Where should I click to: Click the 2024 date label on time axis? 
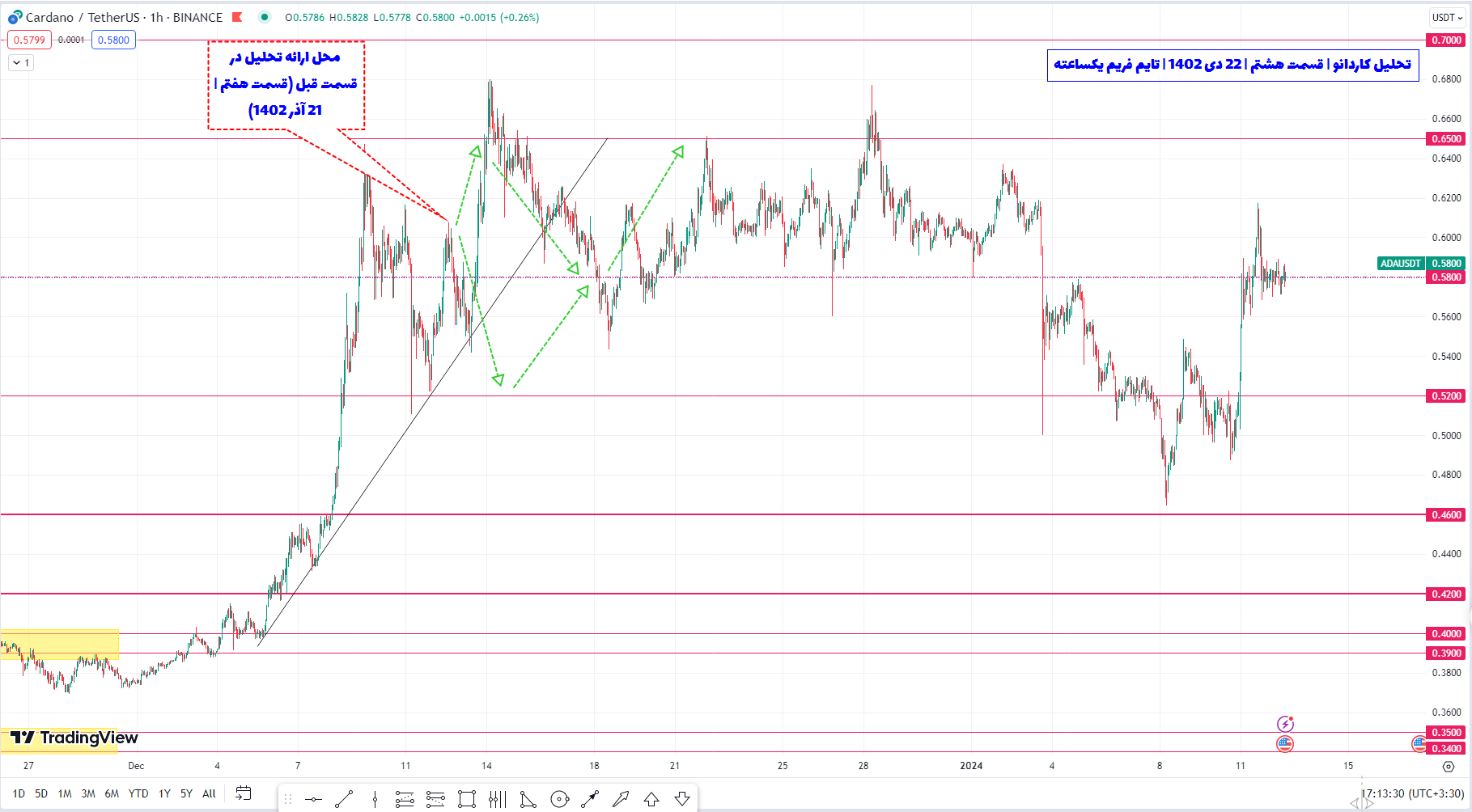[971, 765]
